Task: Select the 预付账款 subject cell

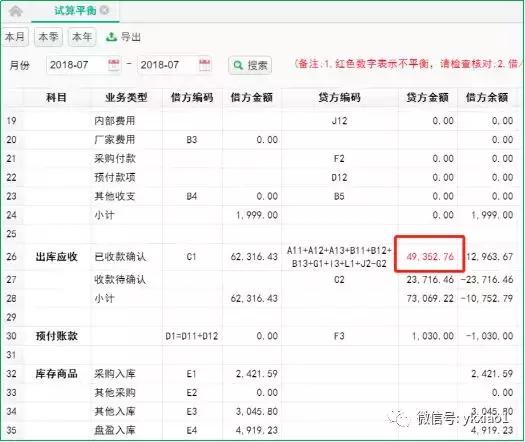Action: (57, 336)
